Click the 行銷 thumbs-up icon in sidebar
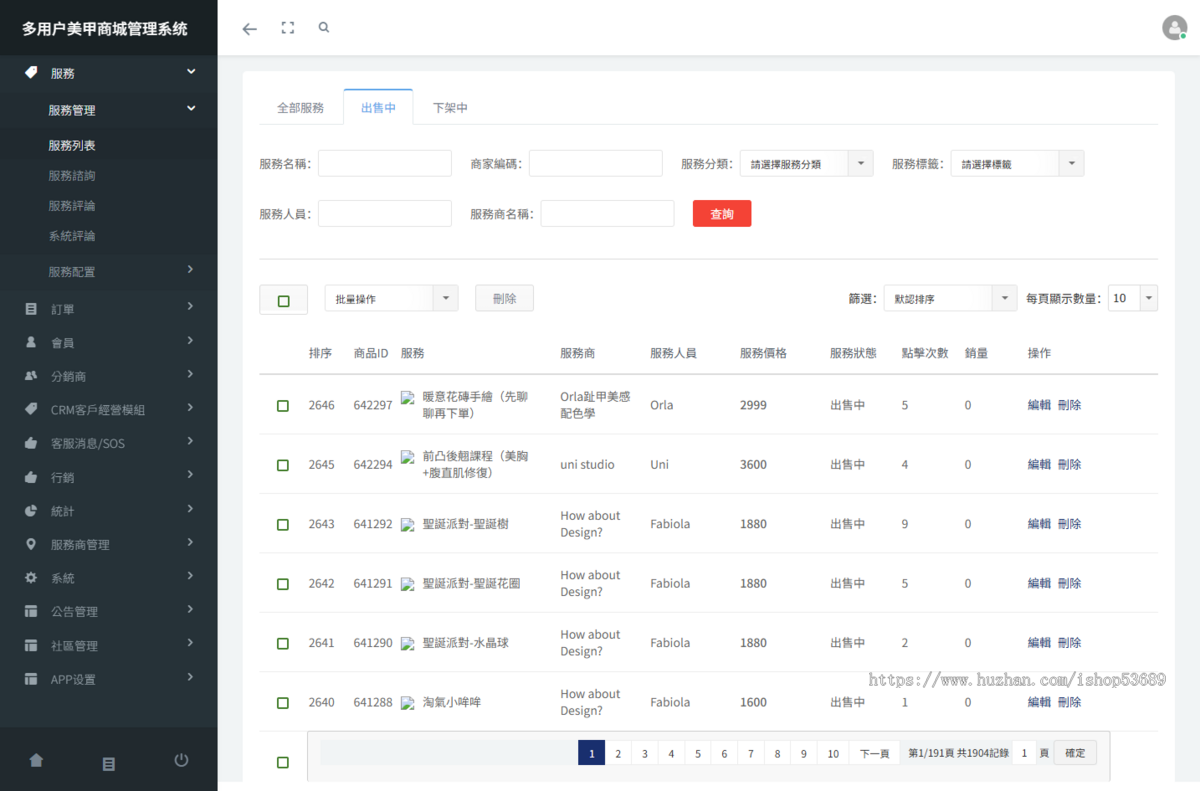1200x791 pixels. coord(31,477)
